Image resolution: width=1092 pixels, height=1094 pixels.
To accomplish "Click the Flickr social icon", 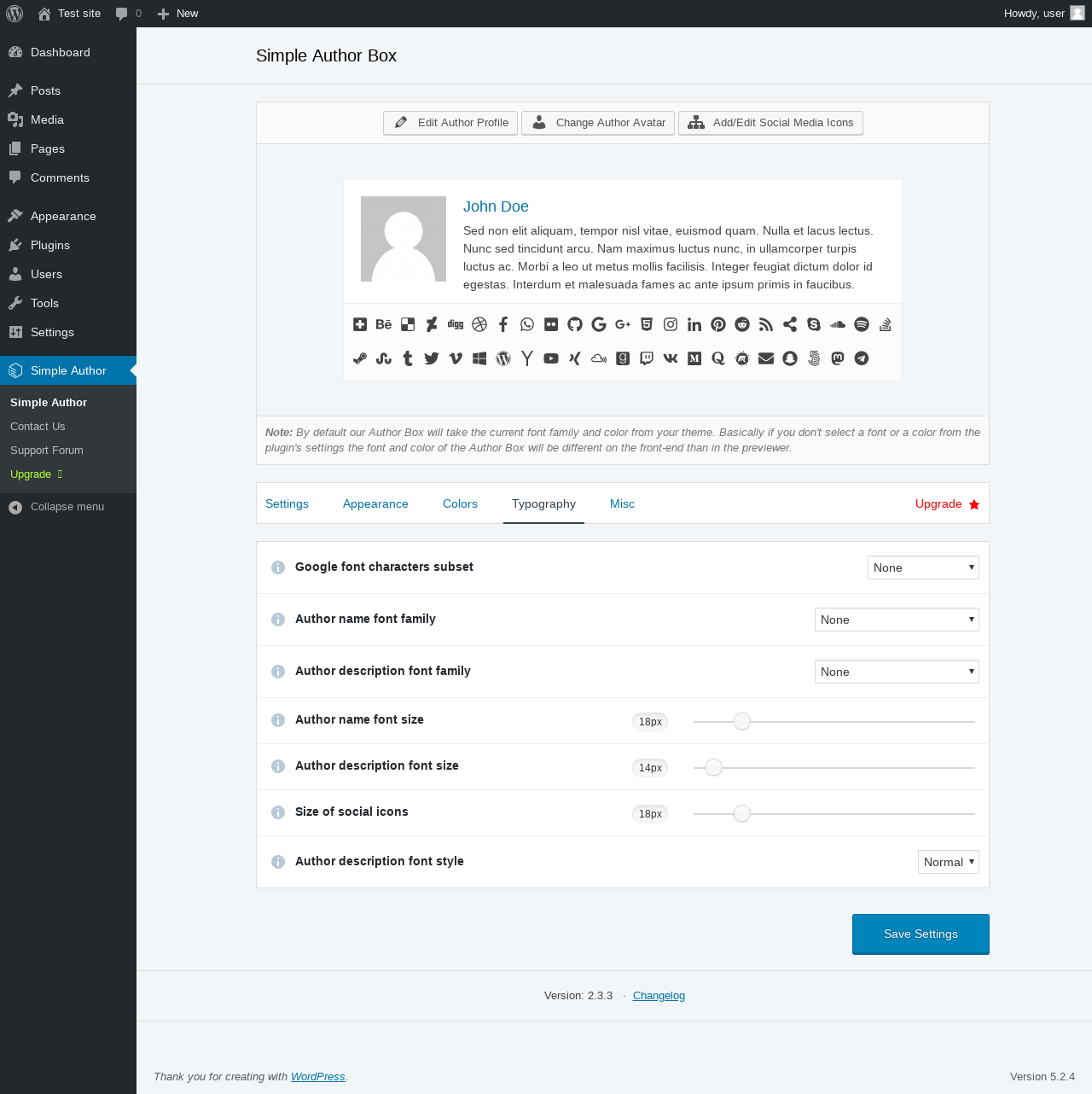I will [x=551, y=324].
